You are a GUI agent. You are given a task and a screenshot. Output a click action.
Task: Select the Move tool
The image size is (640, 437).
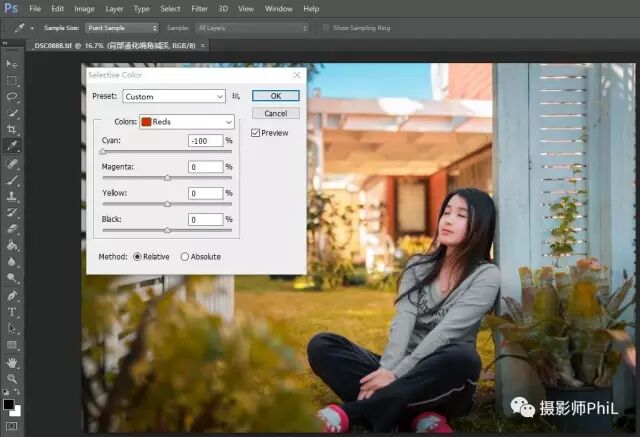click(11, 64)
